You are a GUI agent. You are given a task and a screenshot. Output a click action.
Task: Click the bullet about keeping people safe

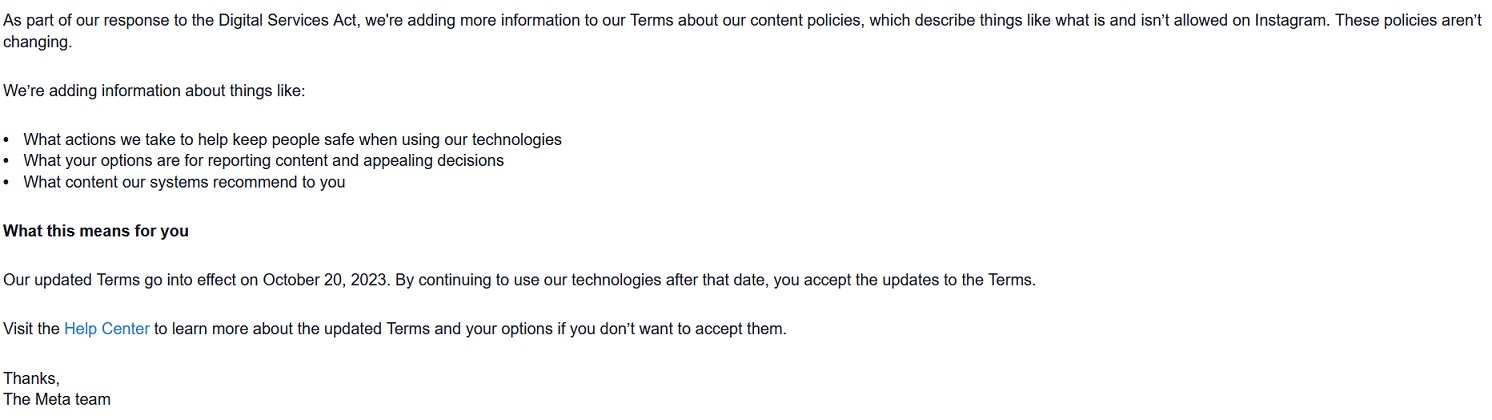(292, 140)
